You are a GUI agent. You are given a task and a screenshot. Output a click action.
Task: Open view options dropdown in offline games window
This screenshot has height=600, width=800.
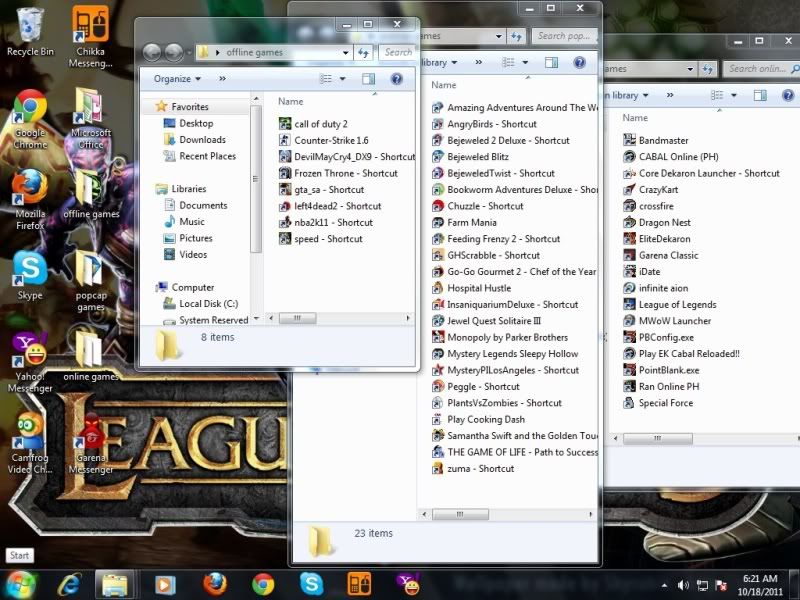pos(342,79)
